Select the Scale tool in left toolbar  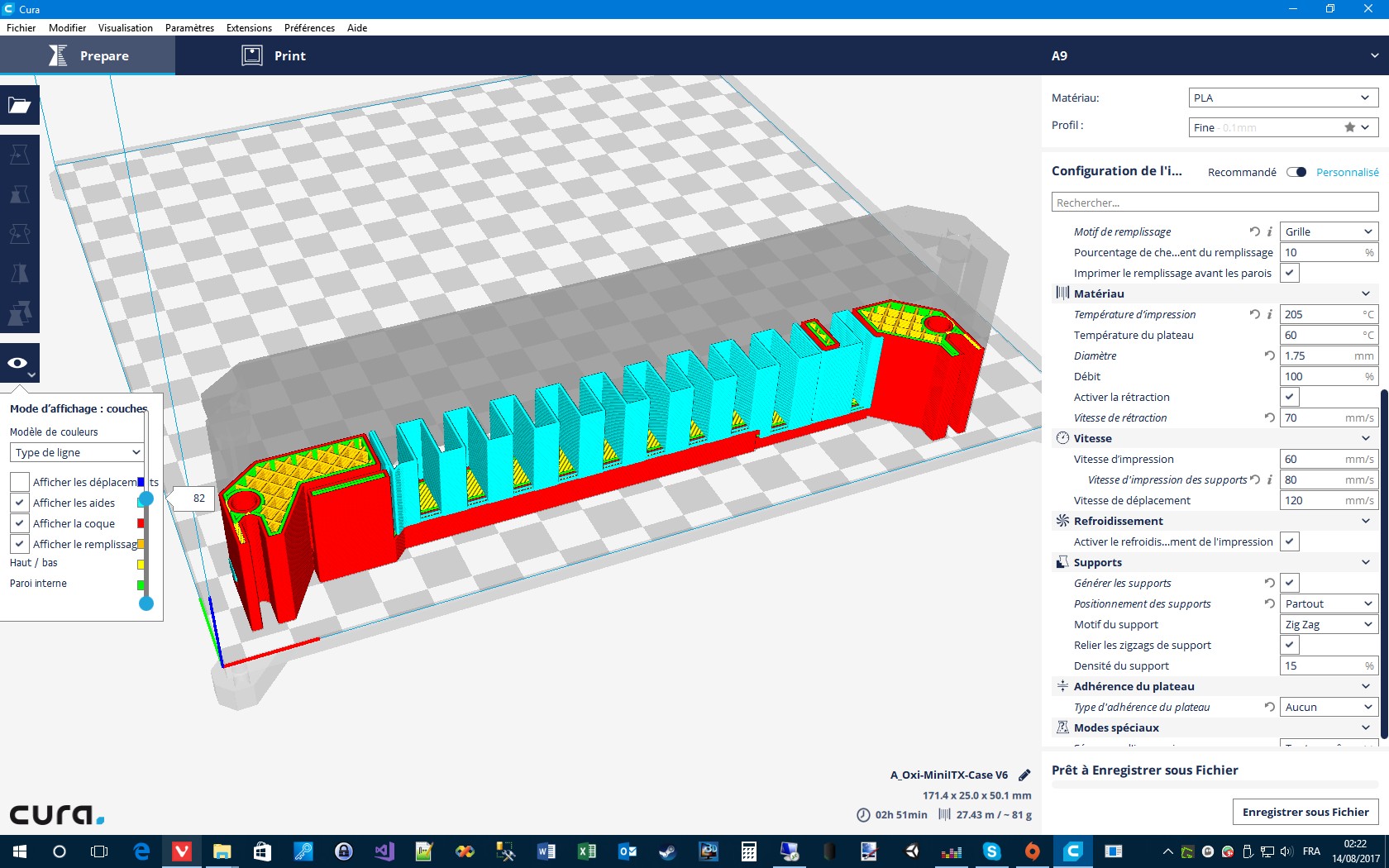coord(19,194)
